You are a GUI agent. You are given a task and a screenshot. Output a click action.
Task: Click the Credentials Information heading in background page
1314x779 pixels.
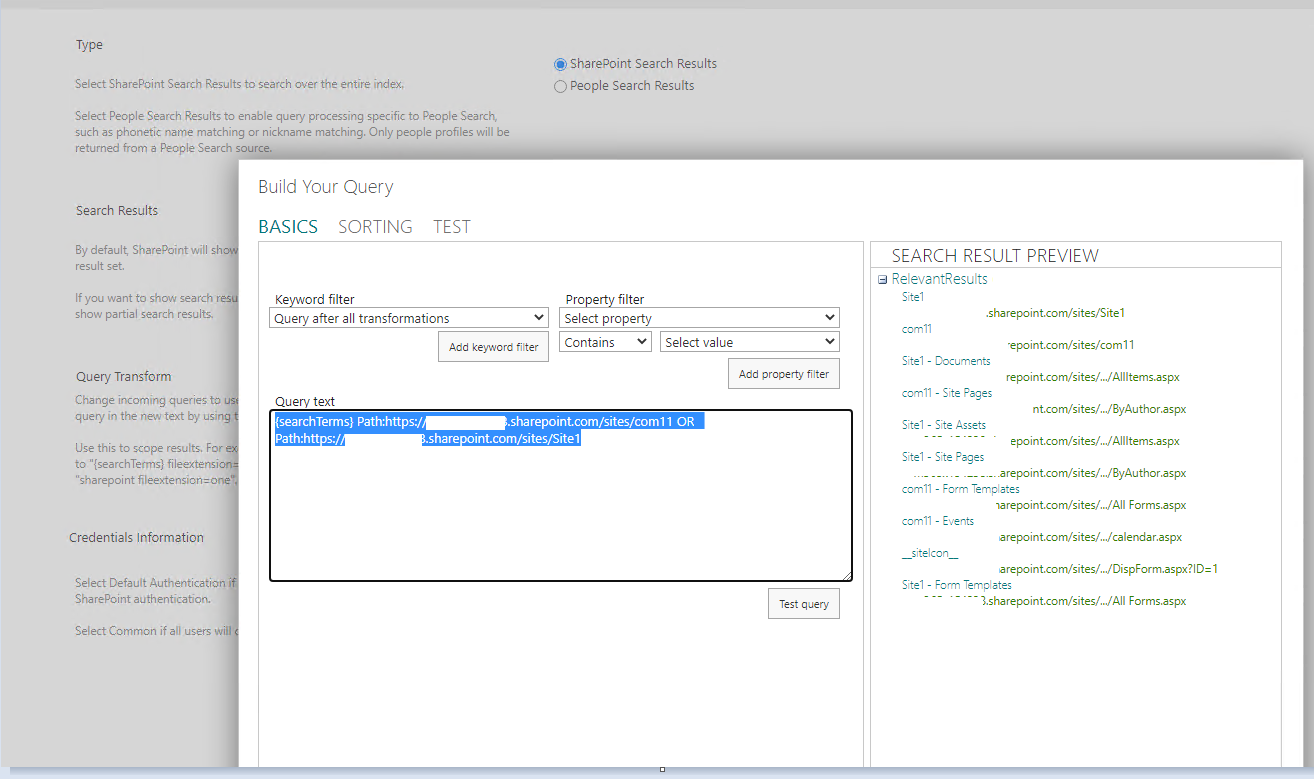136,538
